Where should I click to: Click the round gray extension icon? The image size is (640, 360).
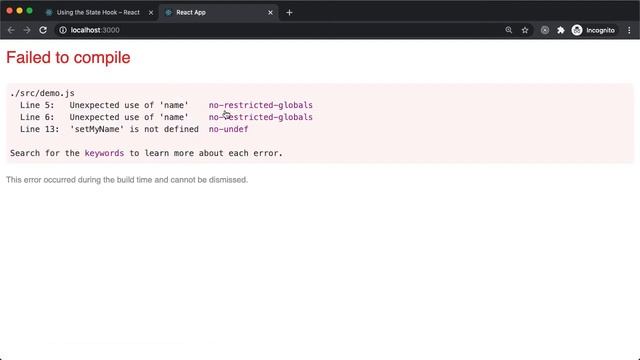coord(545,30)
